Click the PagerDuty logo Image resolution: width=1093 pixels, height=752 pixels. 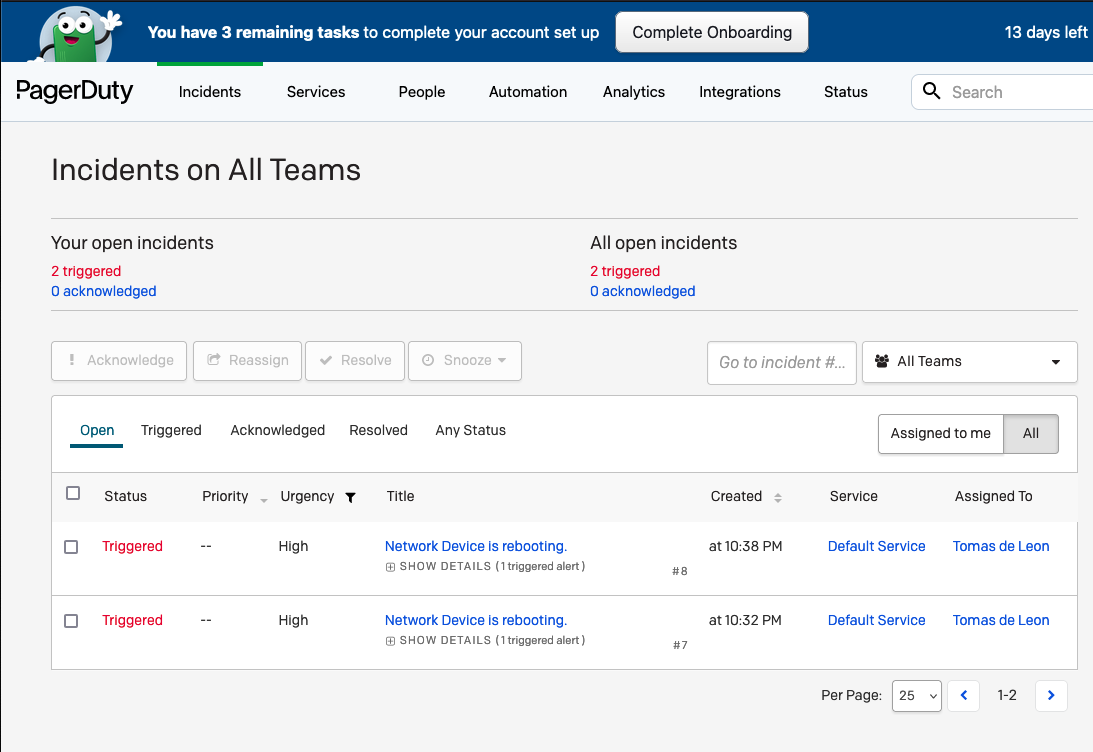(x=74, y=91)
